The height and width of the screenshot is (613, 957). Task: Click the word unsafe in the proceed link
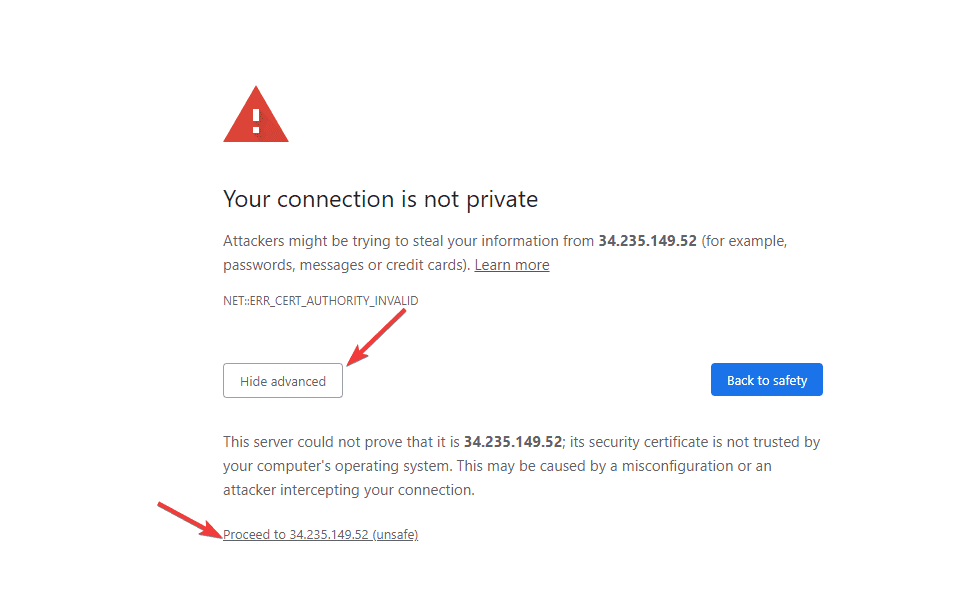[x=395, y=534]
